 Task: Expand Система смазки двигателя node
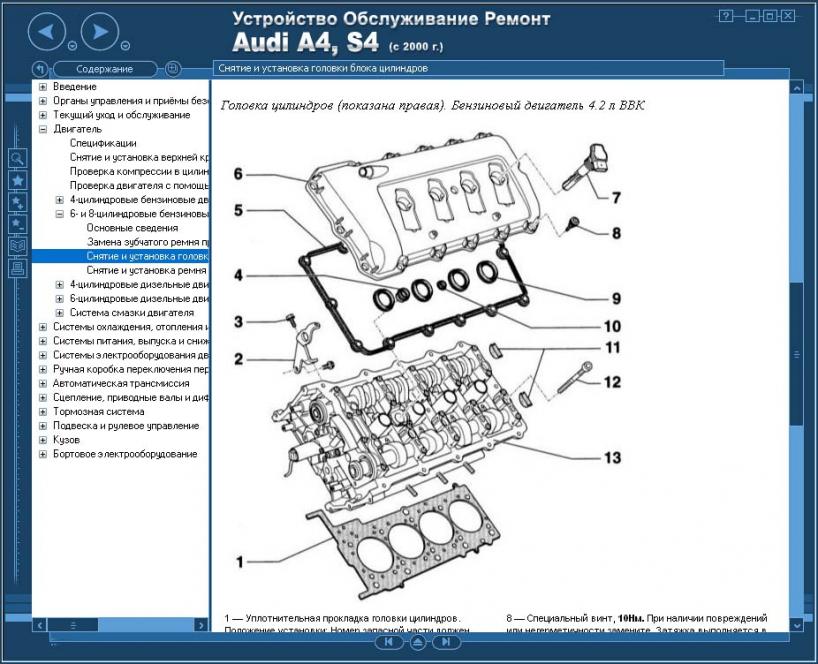pyautogui.click(x=59, y=313)
